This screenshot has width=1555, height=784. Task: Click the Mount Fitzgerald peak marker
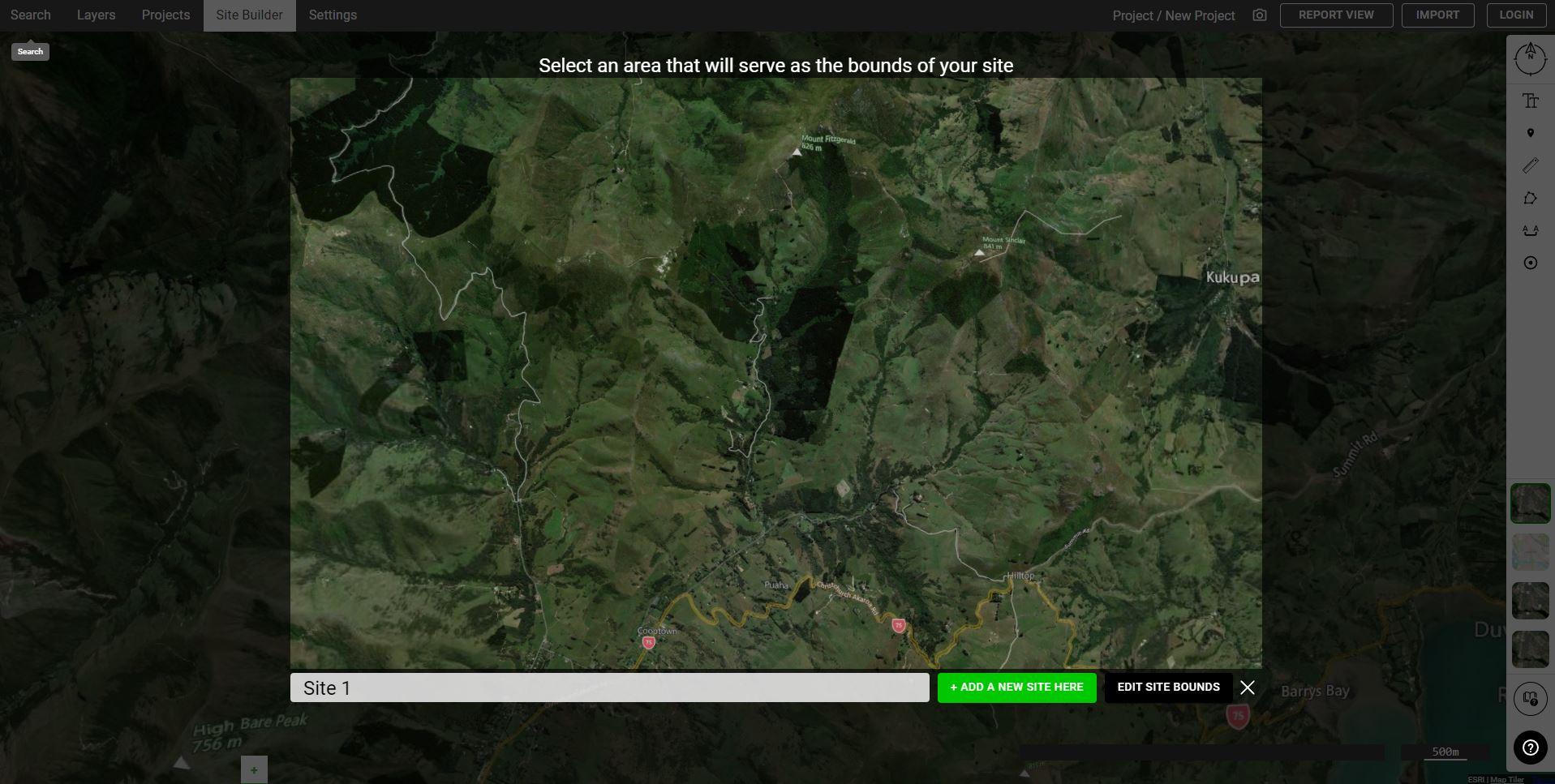pyautogui.click(x=797, y=152)
